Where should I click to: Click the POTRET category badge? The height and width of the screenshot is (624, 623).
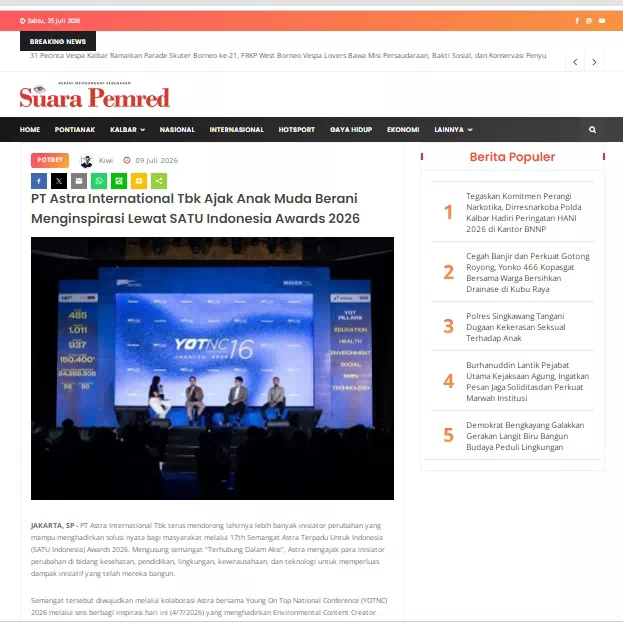50,160
